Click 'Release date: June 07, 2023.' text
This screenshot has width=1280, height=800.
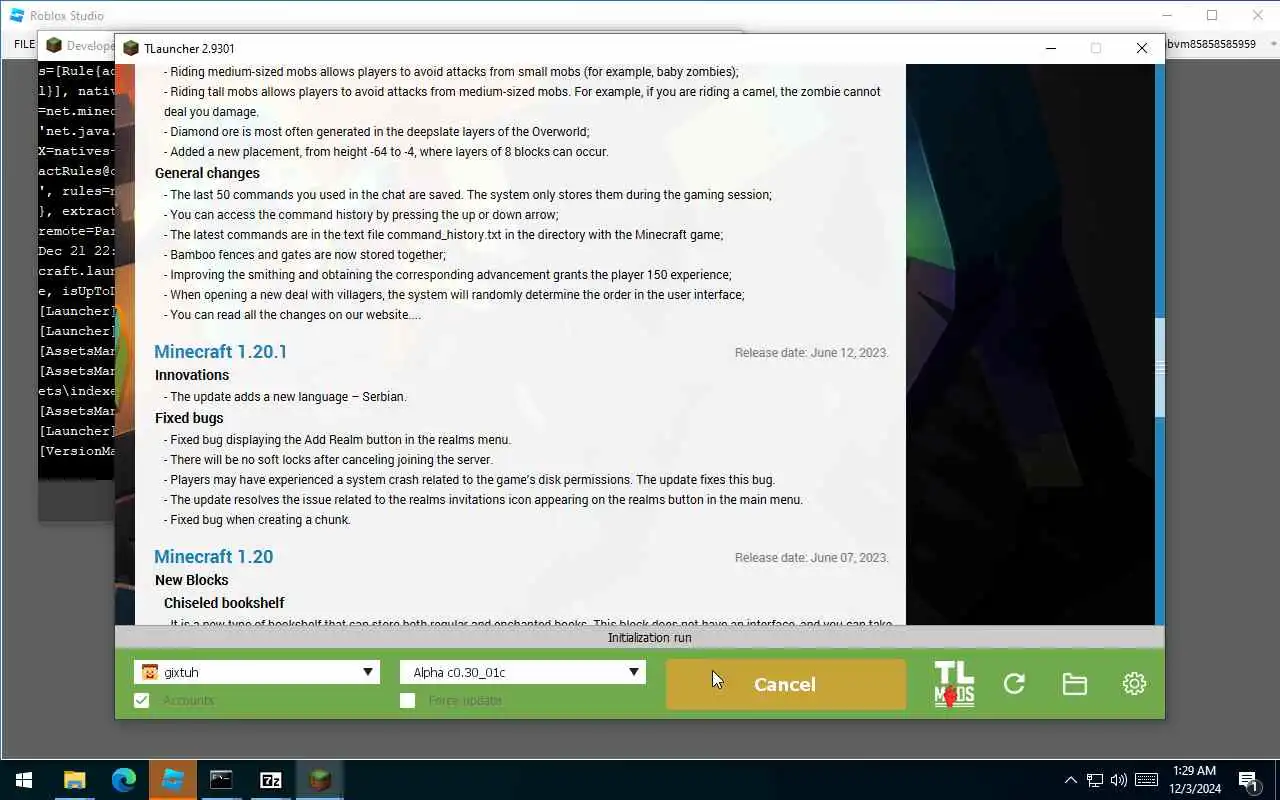point(812,558)
